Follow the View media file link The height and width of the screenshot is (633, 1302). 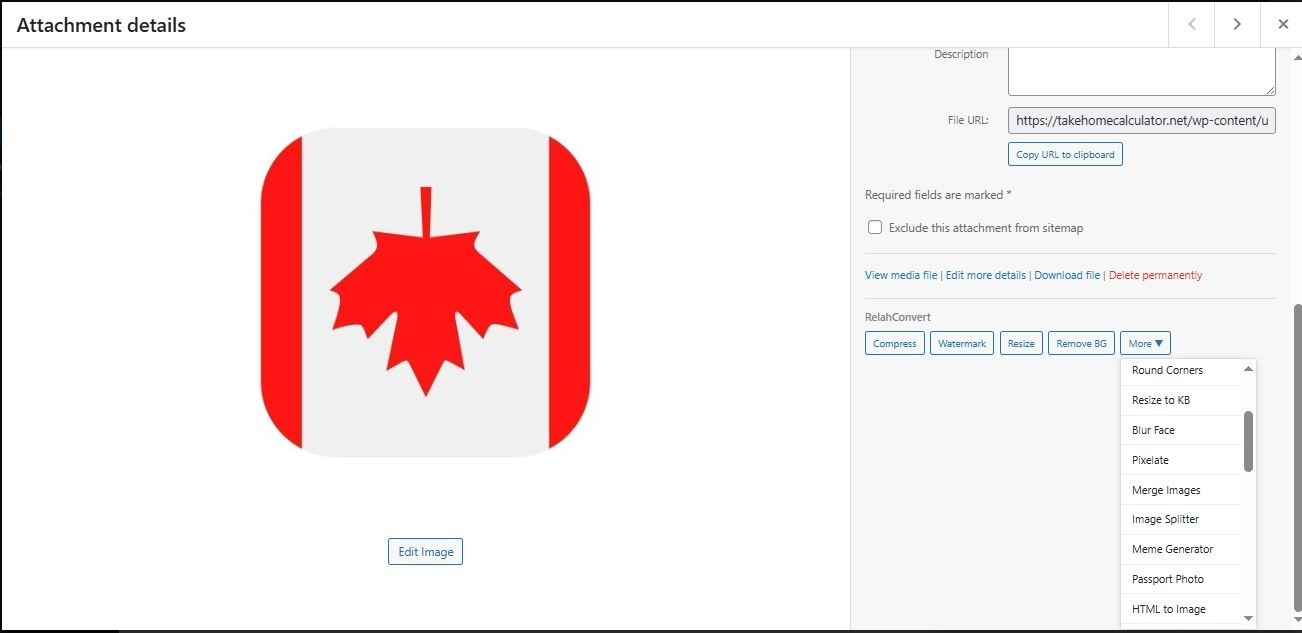[901, 275]
